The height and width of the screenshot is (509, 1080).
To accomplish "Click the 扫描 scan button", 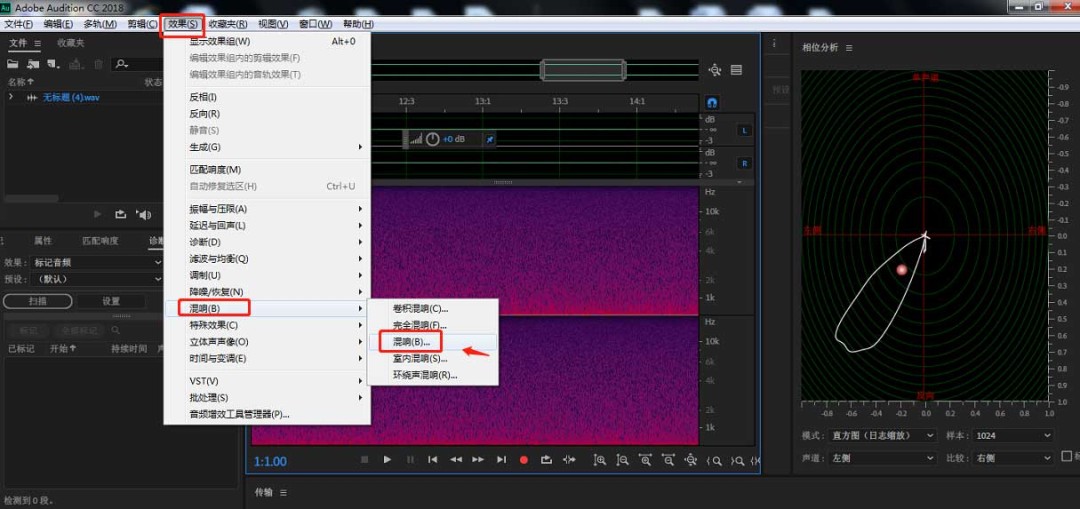I will (x=37, y=301).
